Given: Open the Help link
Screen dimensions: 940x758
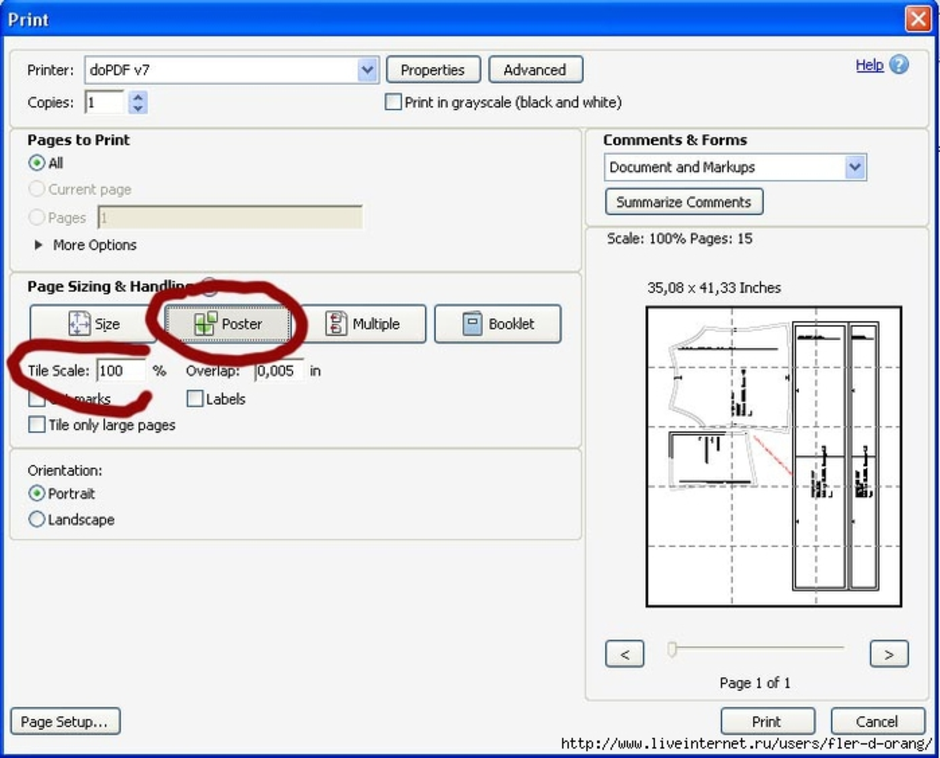Looking at the screenshot, I should click(869, 65).
